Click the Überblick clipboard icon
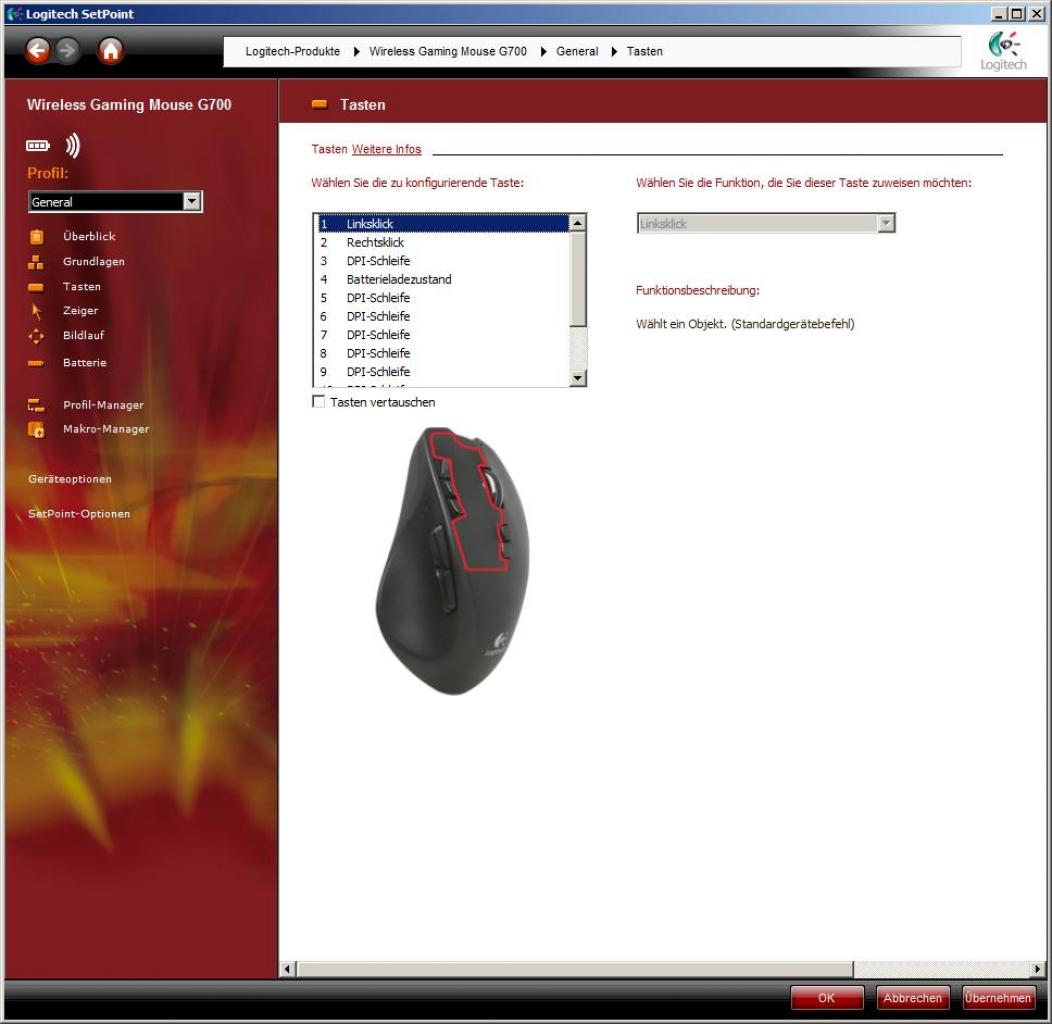Image resolution: width=1052 pixels, height=1024 pixels. tap(36, 236)
